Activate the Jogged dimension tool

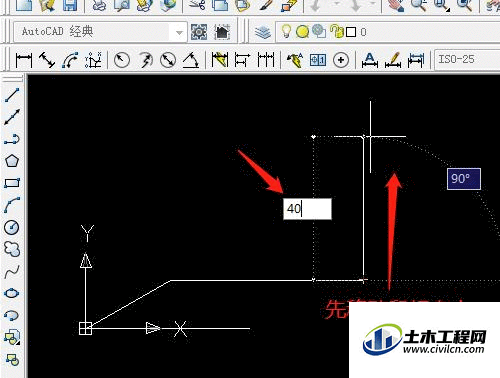point(145,60)
